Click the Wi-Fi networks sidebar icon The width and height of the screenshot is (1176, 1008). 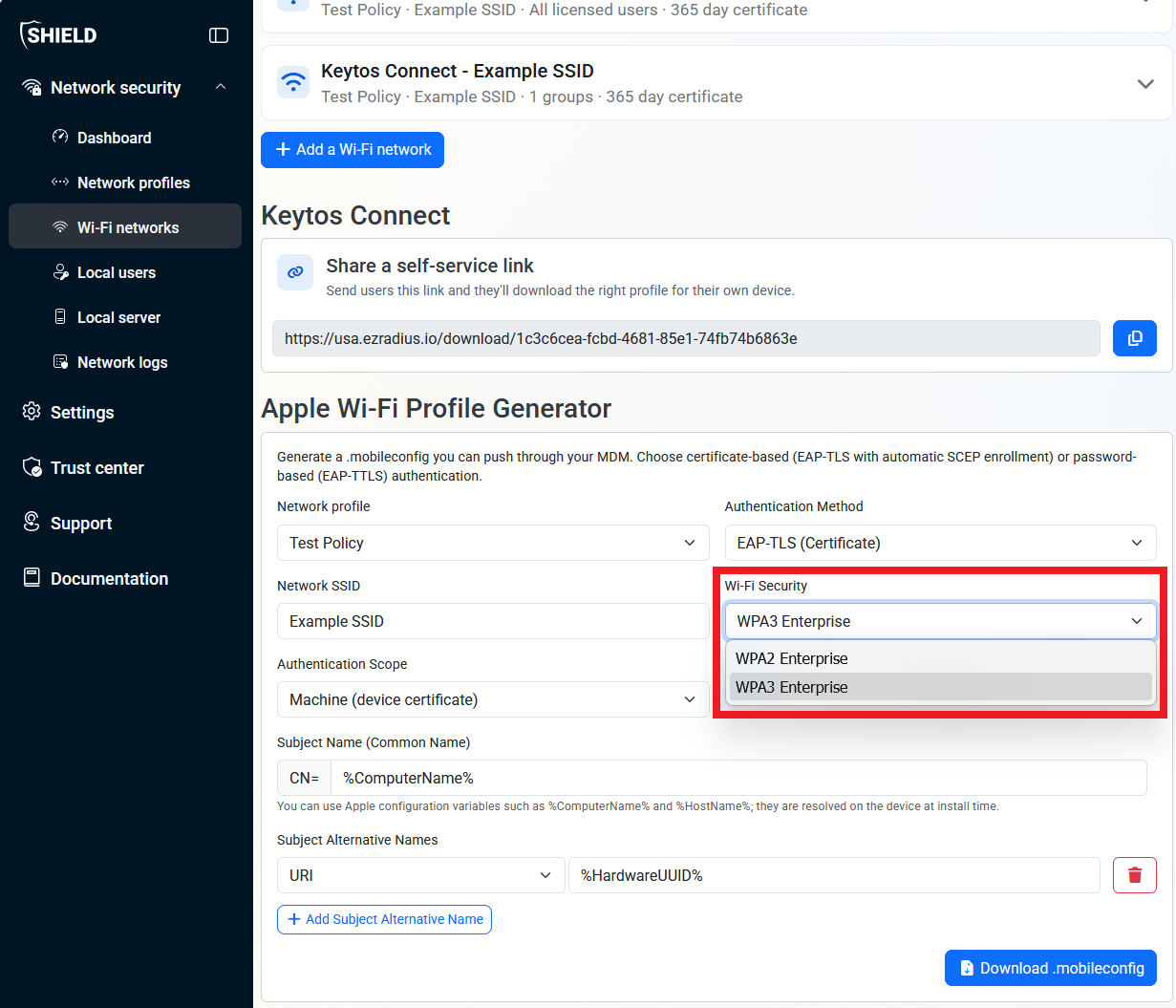60,226
